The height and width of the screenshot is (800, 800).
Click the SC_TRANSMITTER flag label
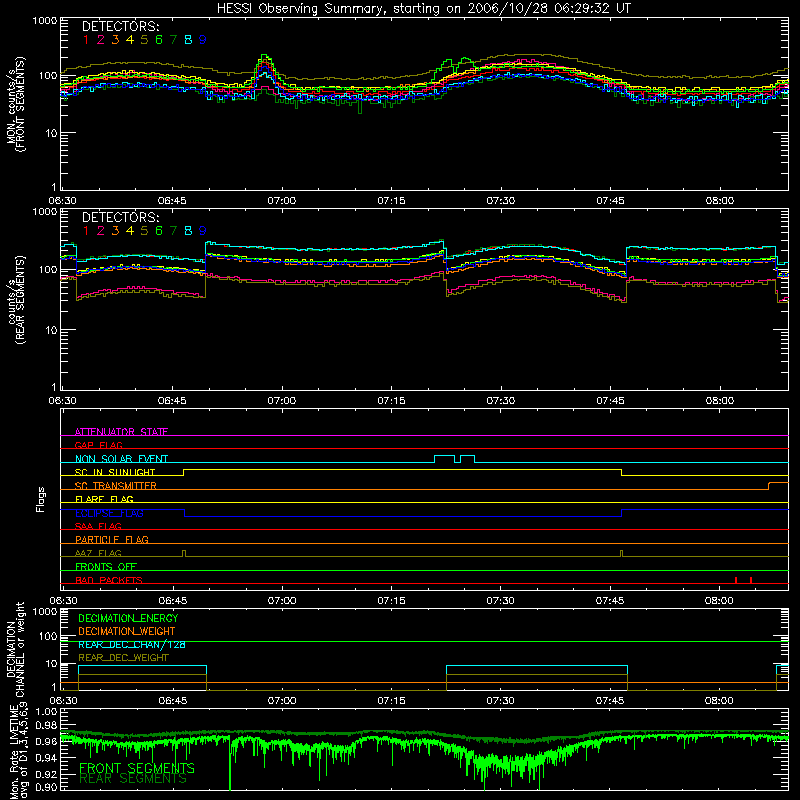(x=116, y=485)
